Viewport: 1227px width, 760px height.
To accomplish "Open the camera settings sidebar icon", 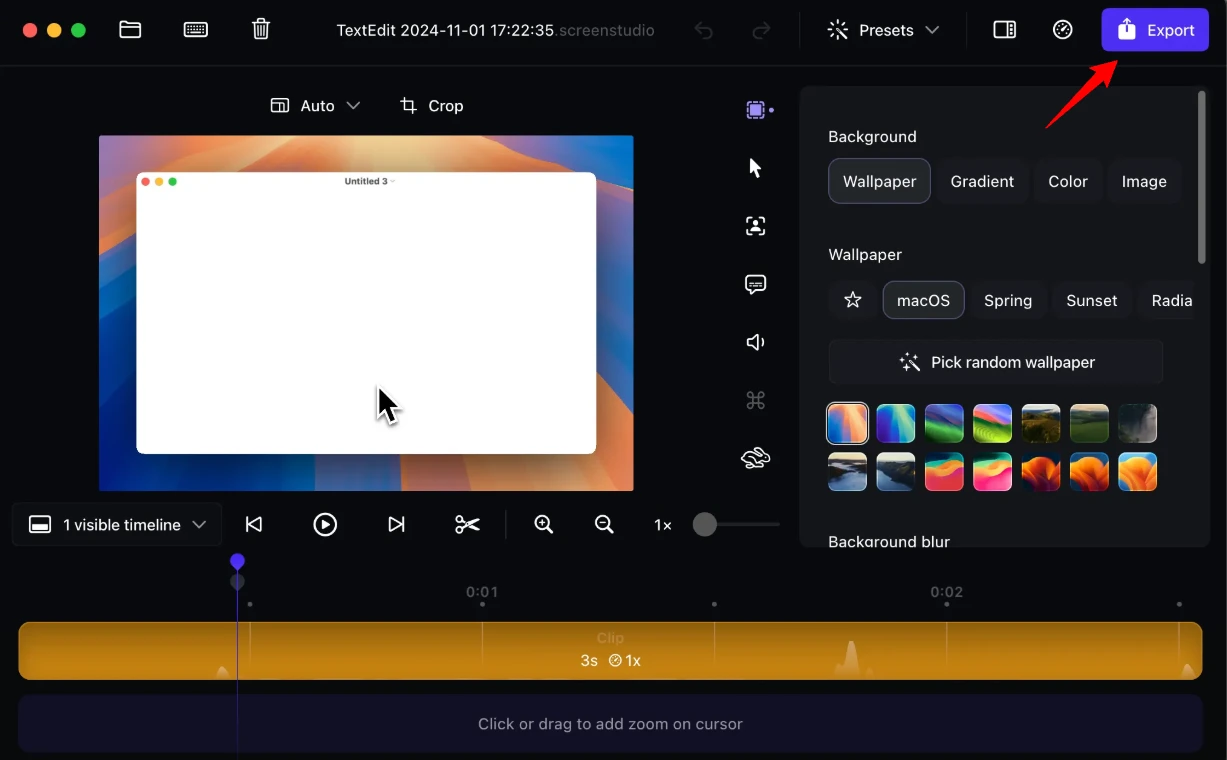I will [755, 226].
